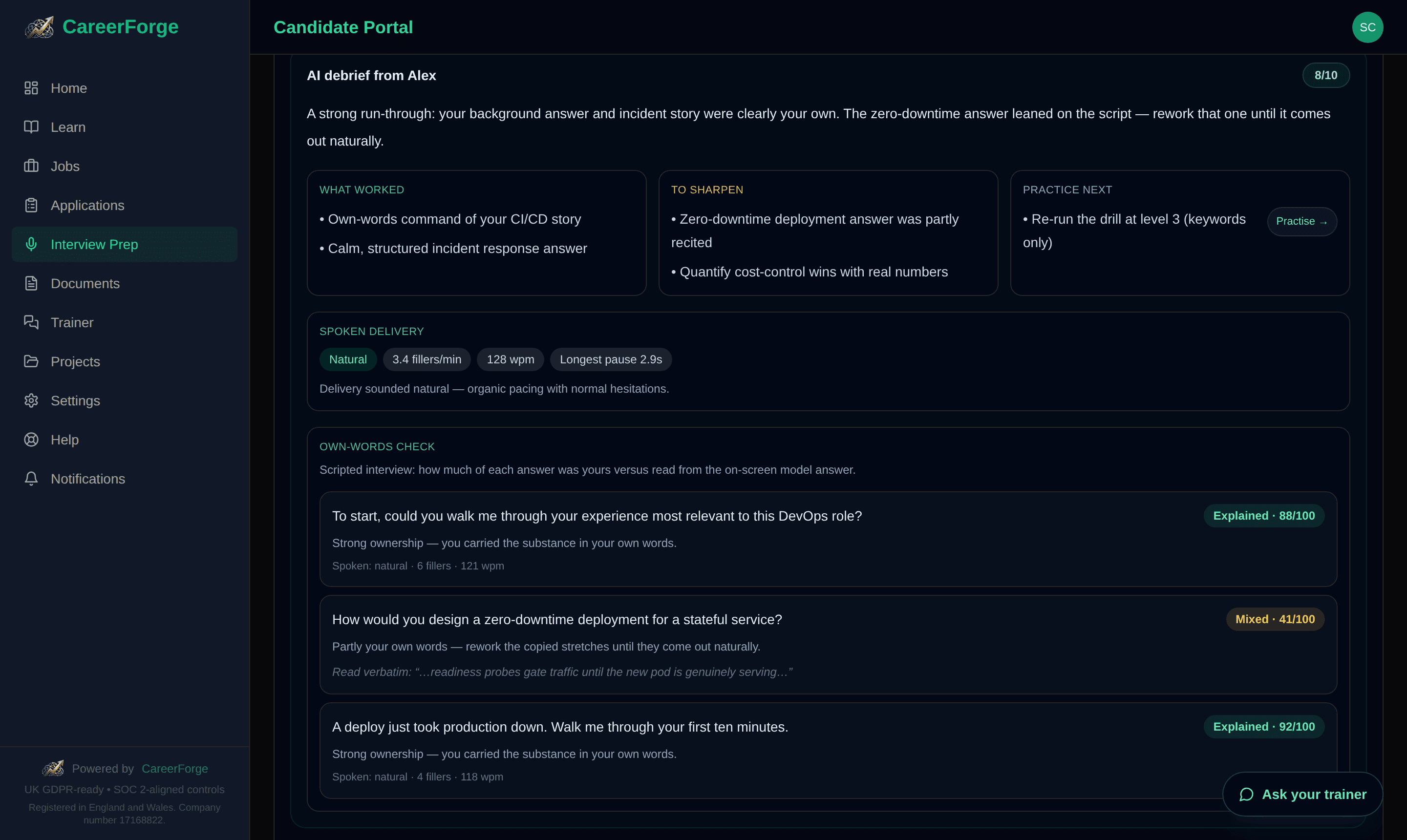
Task: Click the OWN-WORDS CHECK heading
Action: point(377,447)
